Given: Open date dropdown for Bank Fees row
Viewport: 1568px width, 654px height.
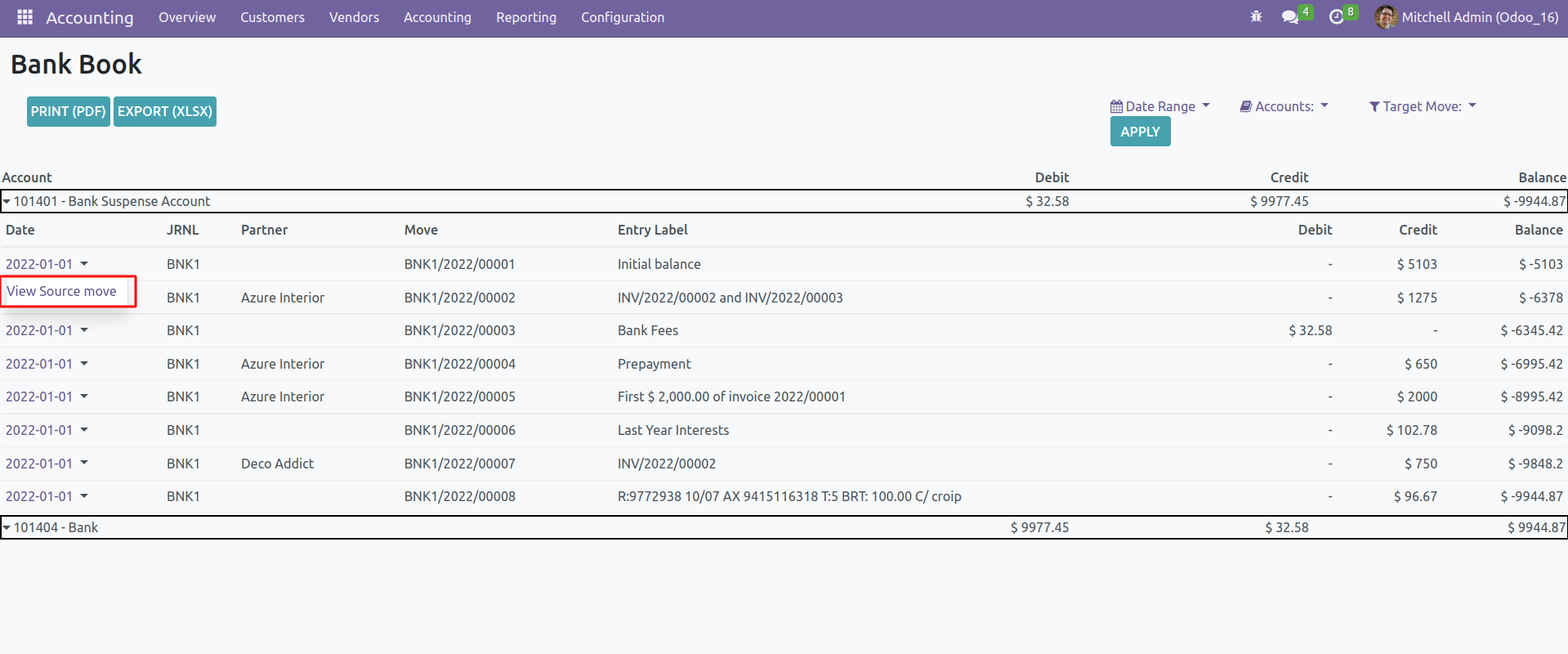Looking at the screenshot, I should pos(84,330).
